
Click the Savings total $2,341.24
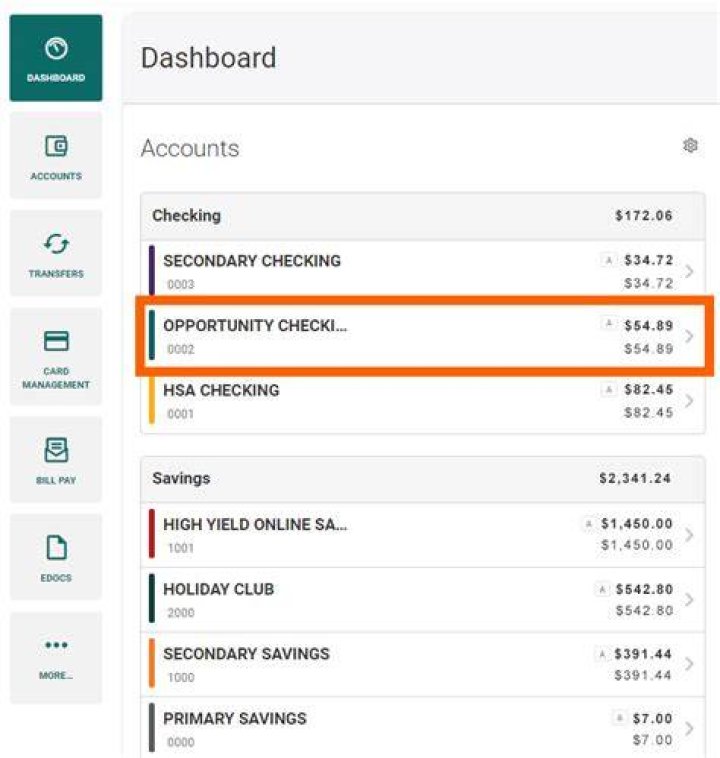[x=635, y=479]
